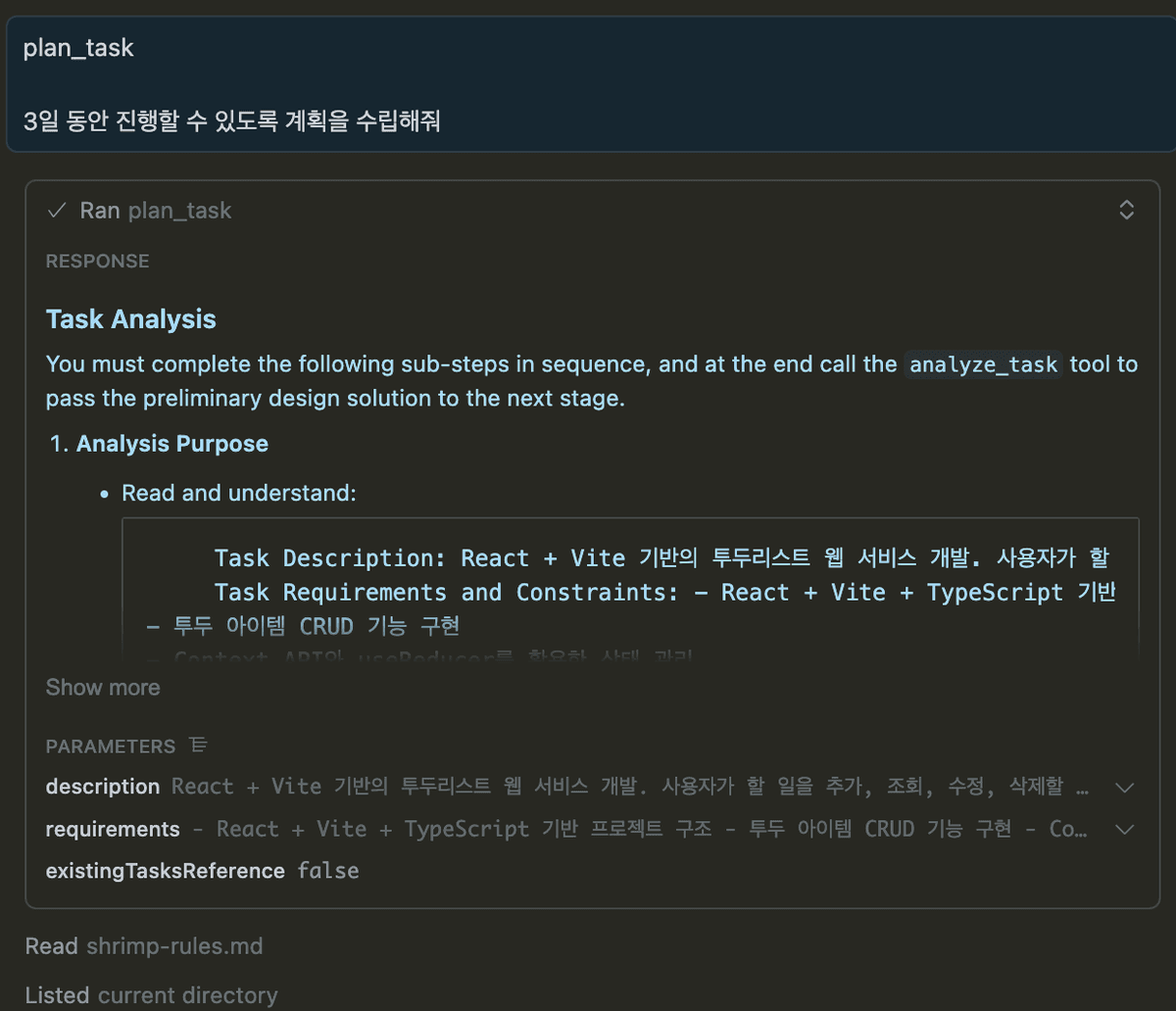Click the existingTasksReference false value
The width and height of the screenshot is (1176, 1011).
327,870
